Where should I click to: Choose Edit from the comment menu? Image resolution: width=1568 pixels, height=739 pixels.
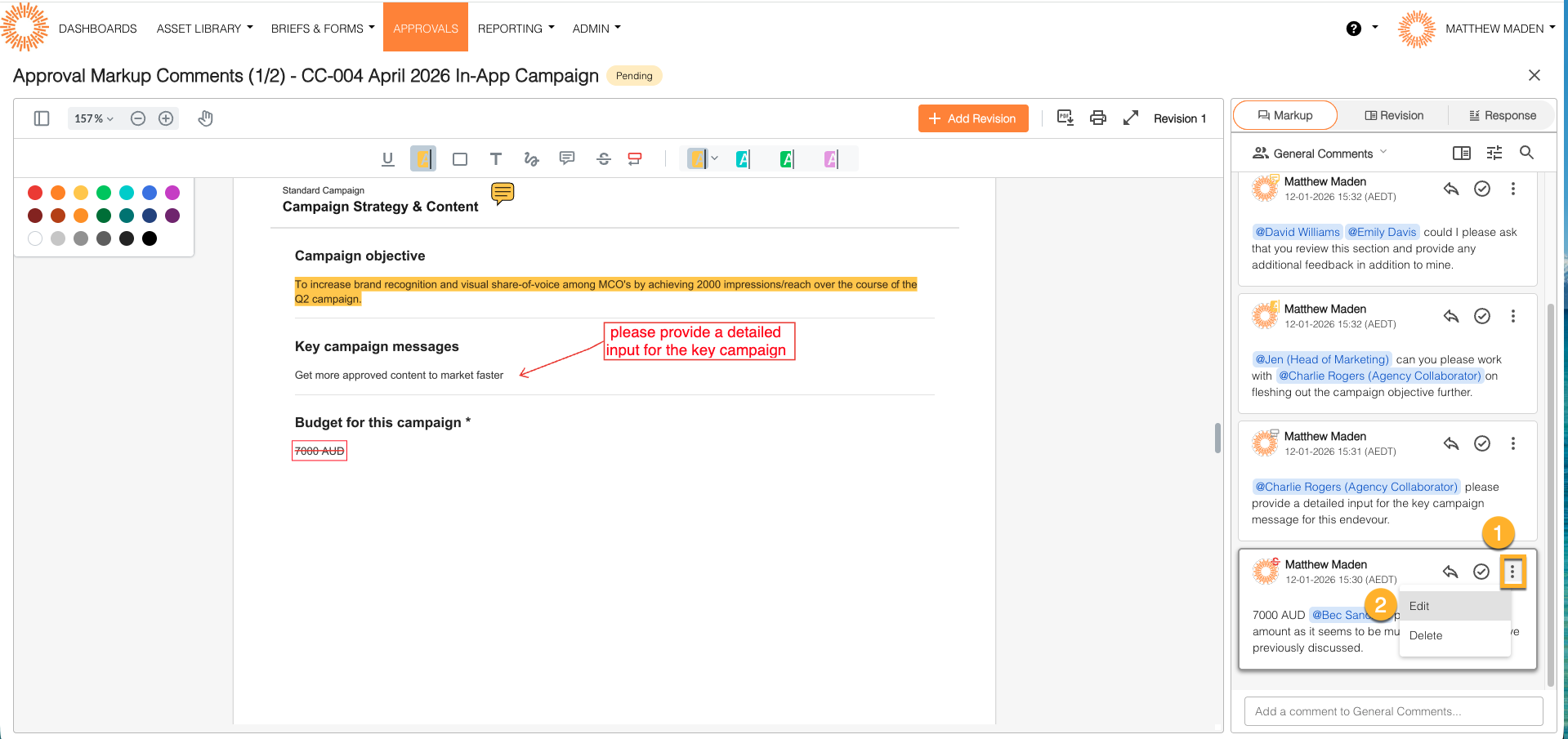(1455, 606)
